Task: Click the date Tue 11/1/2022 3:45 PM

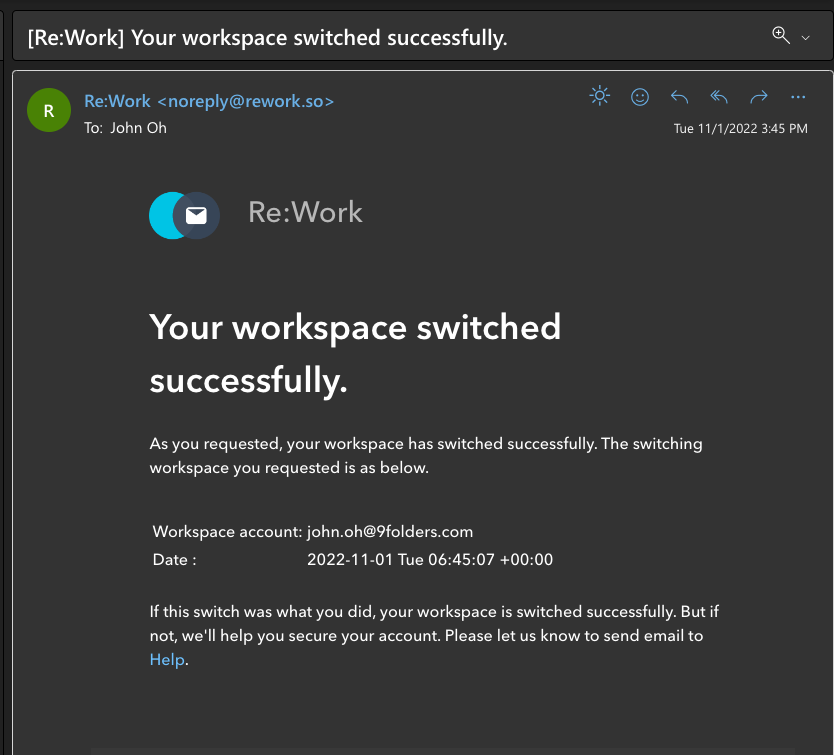Action: (740, 129)
